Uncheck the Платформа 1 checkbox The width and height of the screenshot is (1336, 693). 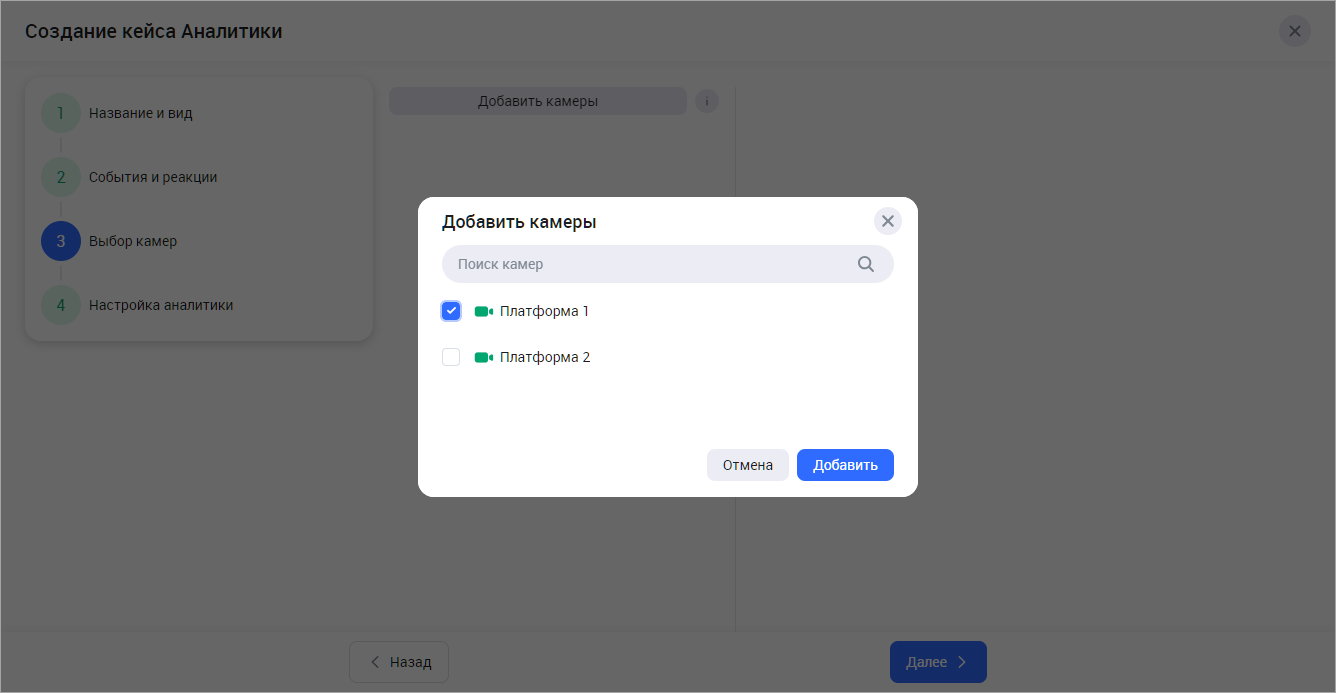[x=451, y=311]
